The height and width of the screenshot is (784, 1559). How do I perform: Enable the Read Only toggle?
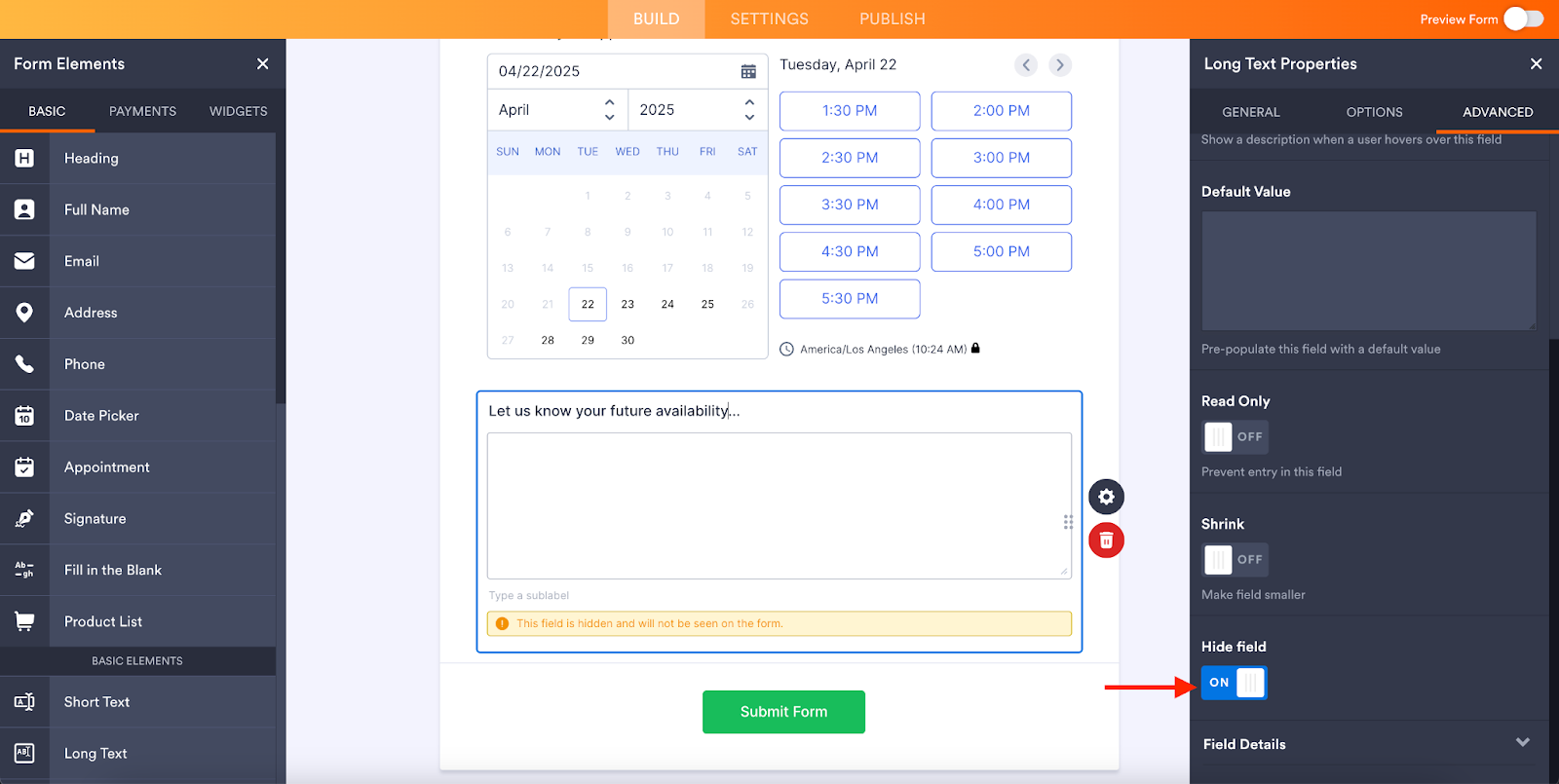point(1234,437)
